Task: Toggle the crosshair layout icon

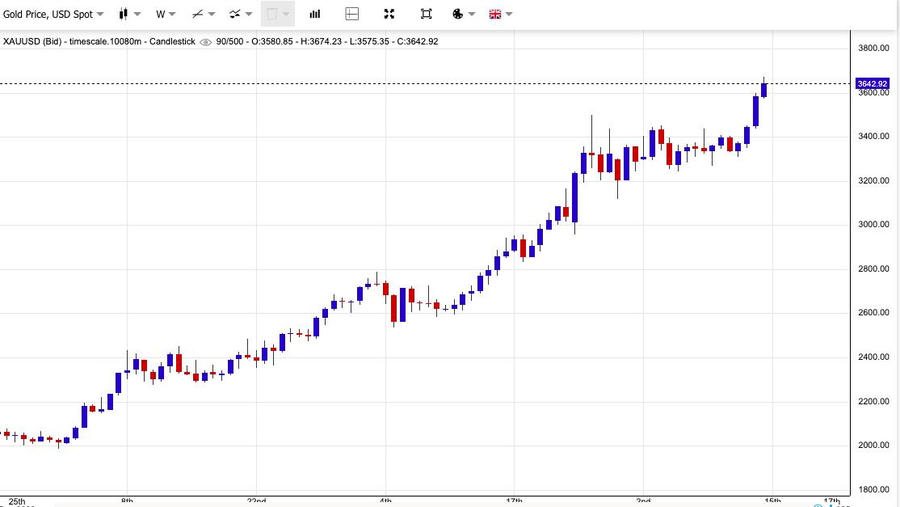Action: (352, 14)
